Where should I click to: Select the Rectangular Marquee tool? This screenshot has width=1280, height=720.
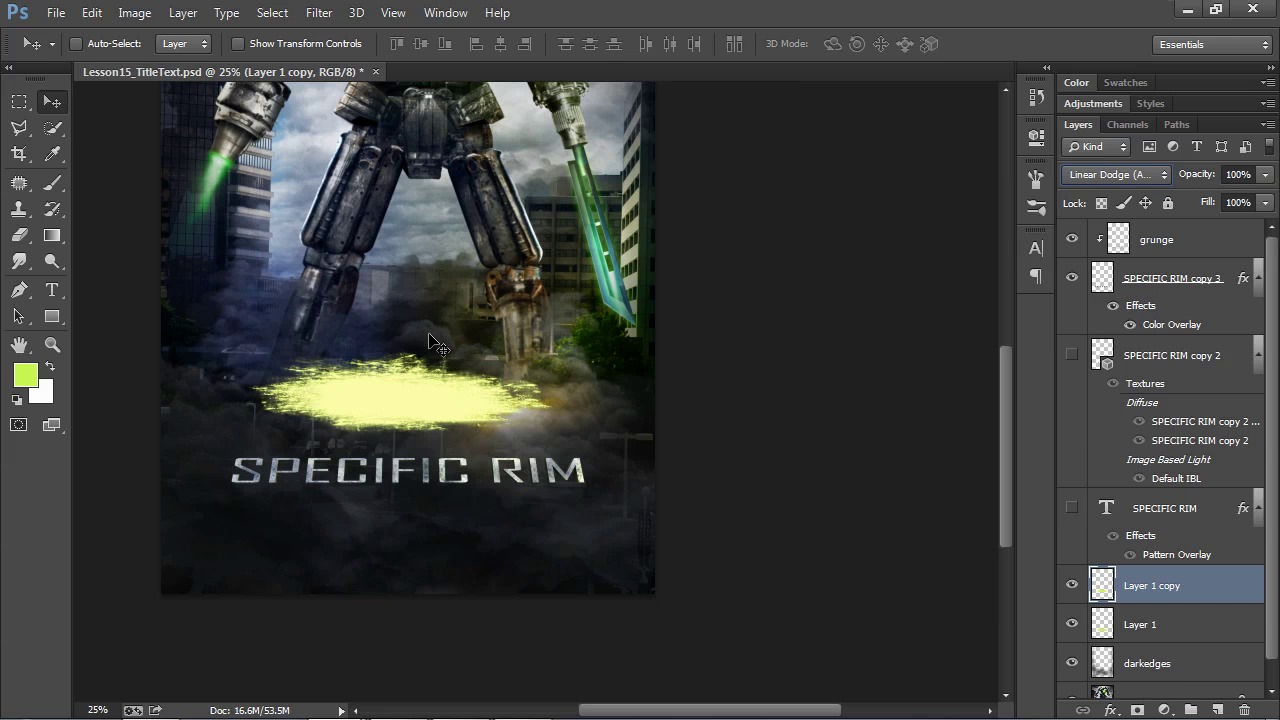[x=19, y=102]
